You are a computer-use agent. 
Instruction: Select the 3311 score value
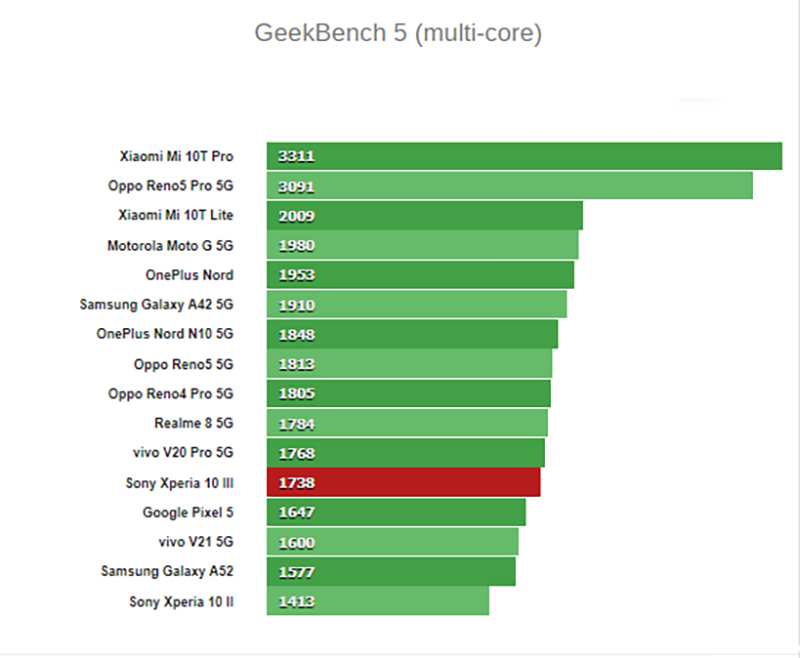(296, 156)
